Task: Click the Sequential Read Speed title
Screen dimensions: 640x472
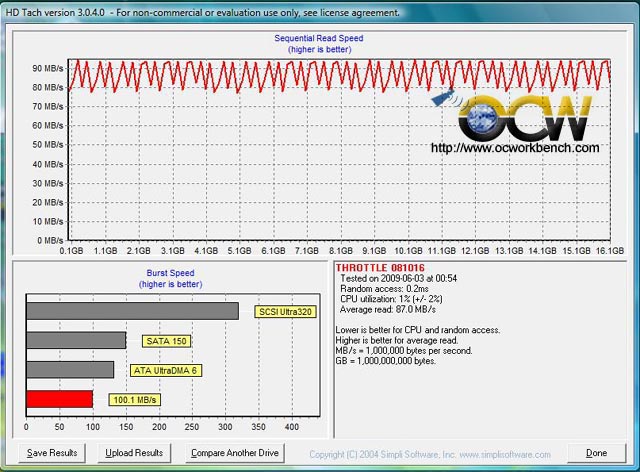Action: pos(319,38)
